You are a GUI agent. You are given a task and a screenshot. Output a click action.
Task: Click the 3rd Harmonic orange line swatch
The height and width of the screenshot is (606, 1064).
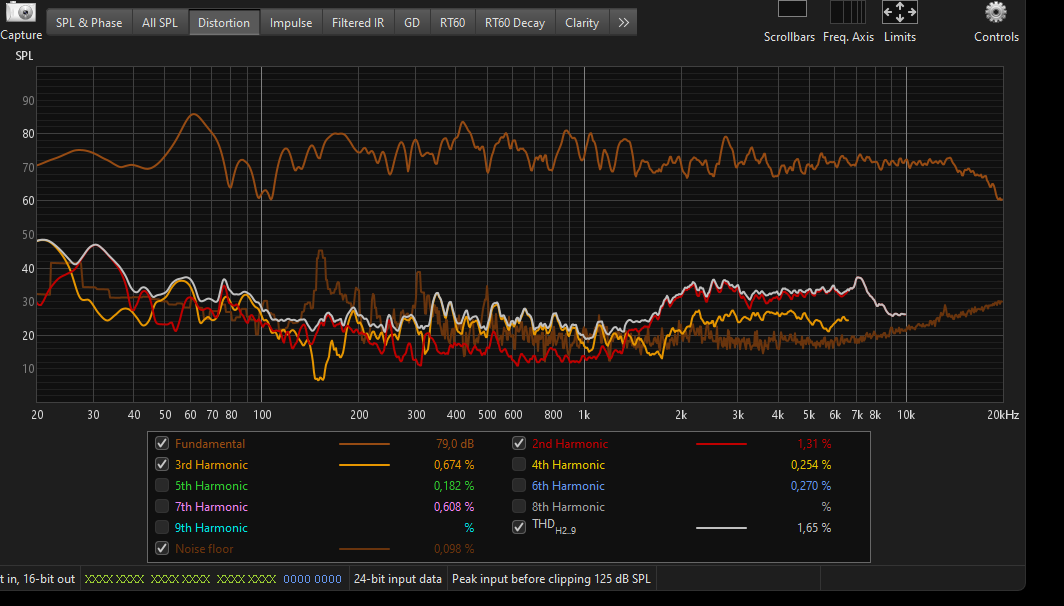pyautogui.click(x=364, y=465)
